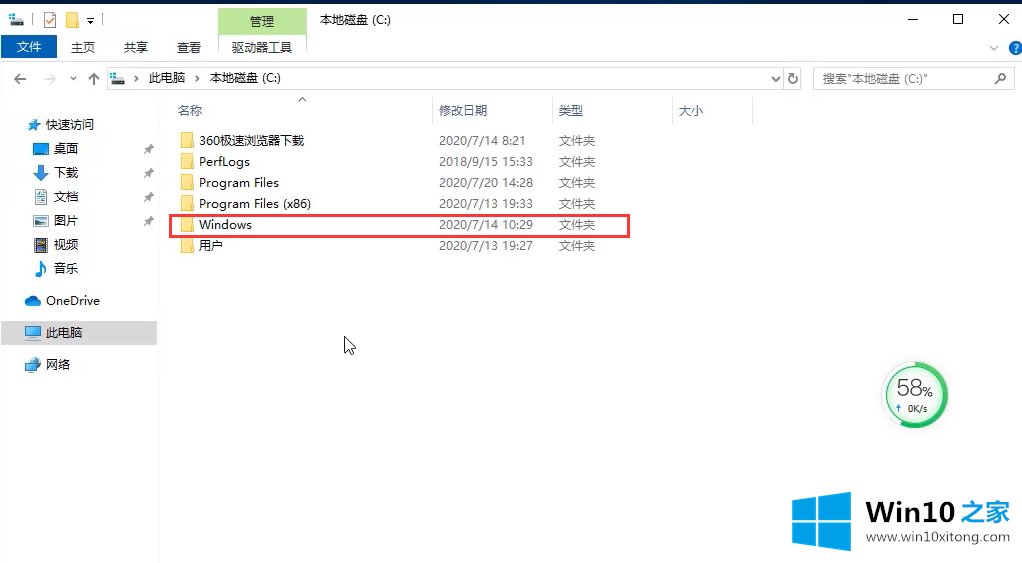
Task: Click the drive system menu title icon
Action: point(16,20)
